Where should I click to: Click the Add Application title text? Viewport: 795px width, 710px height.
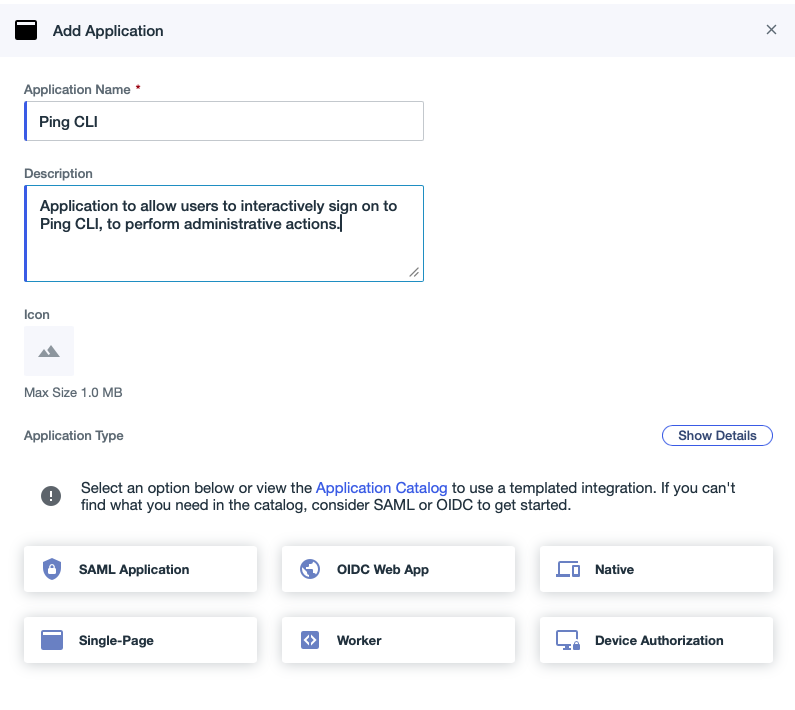pyautogui.click(x=108, y=31)
